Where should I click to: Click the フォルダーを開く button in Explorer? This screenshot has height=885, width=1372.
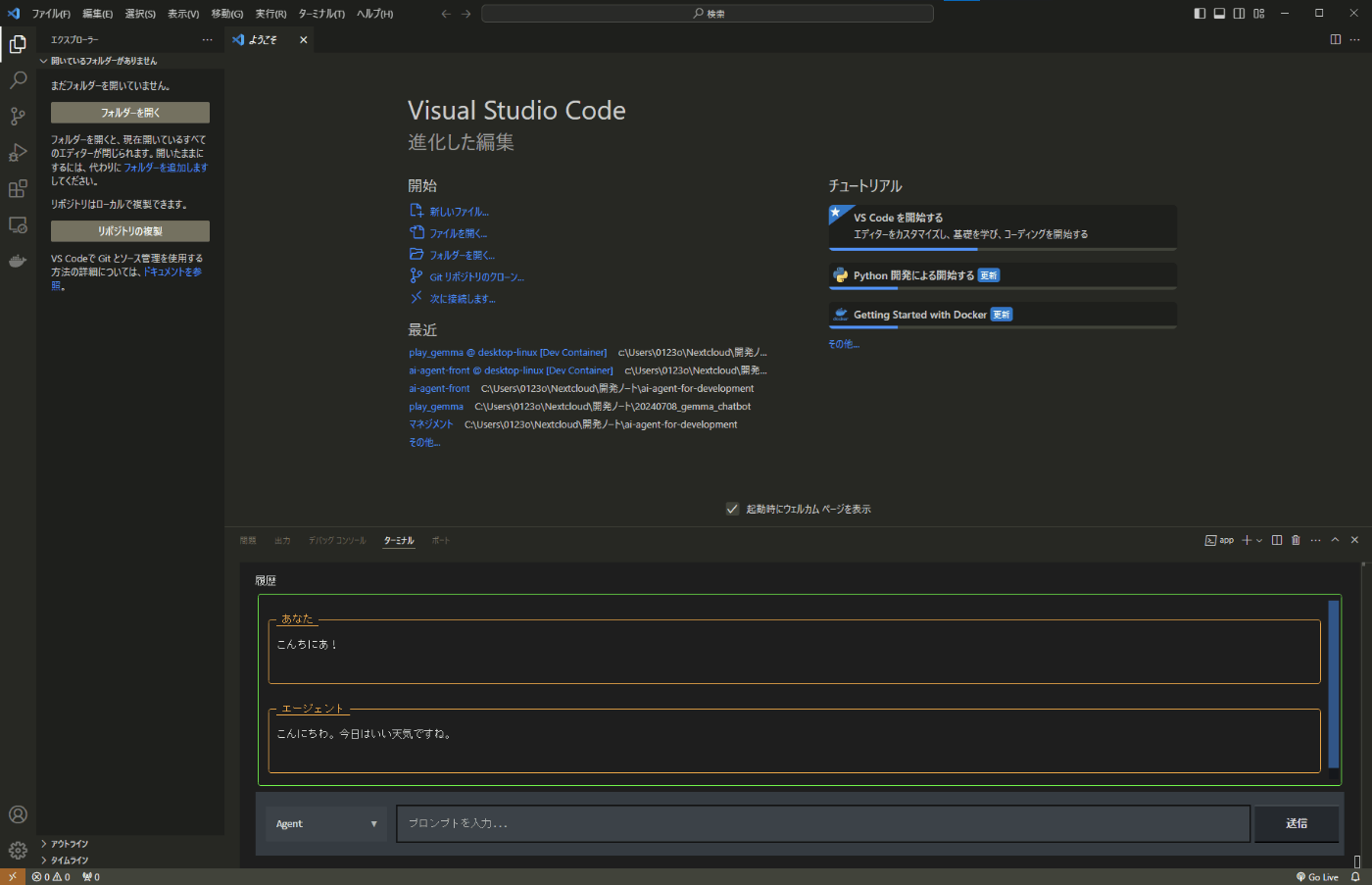coord(130,113)
